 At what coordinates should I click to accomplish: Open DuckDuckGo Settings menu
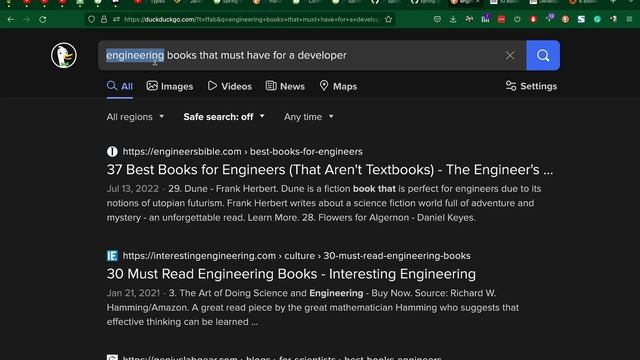click(x=531, y=86)
